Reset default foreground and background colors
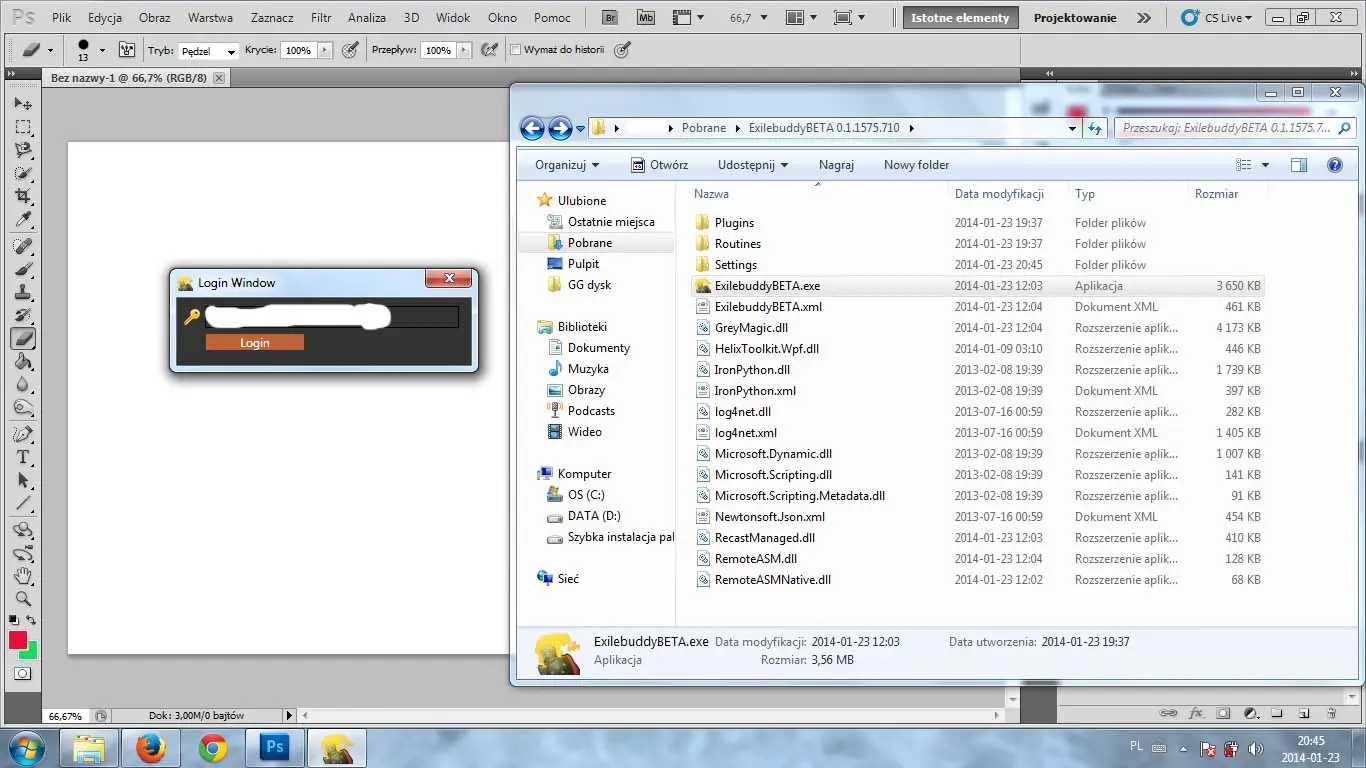The width and height of the screenshot is (1366, 768). 14,621
